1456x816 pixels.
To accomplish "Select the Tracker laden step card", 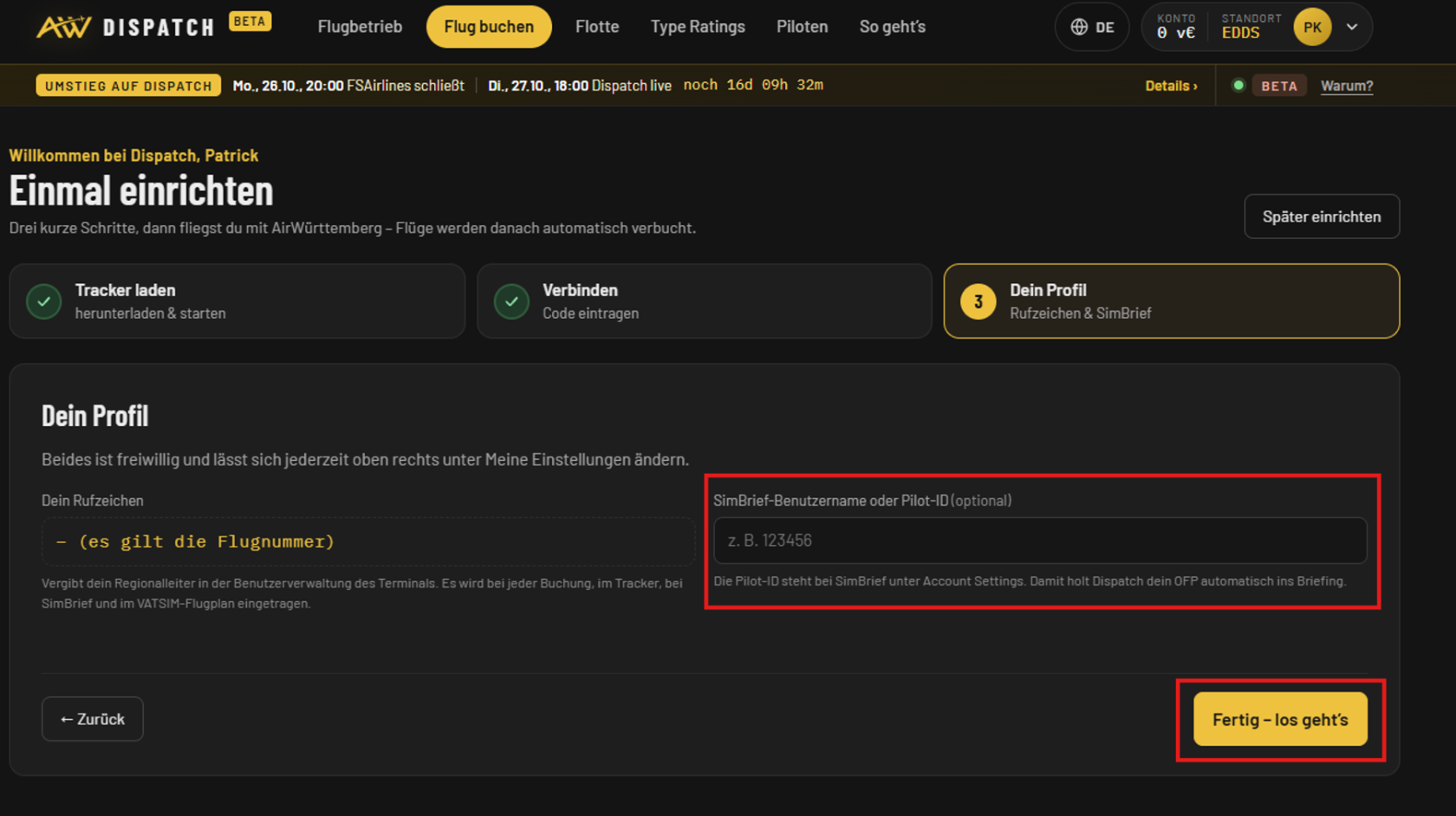I will (237, 301).
